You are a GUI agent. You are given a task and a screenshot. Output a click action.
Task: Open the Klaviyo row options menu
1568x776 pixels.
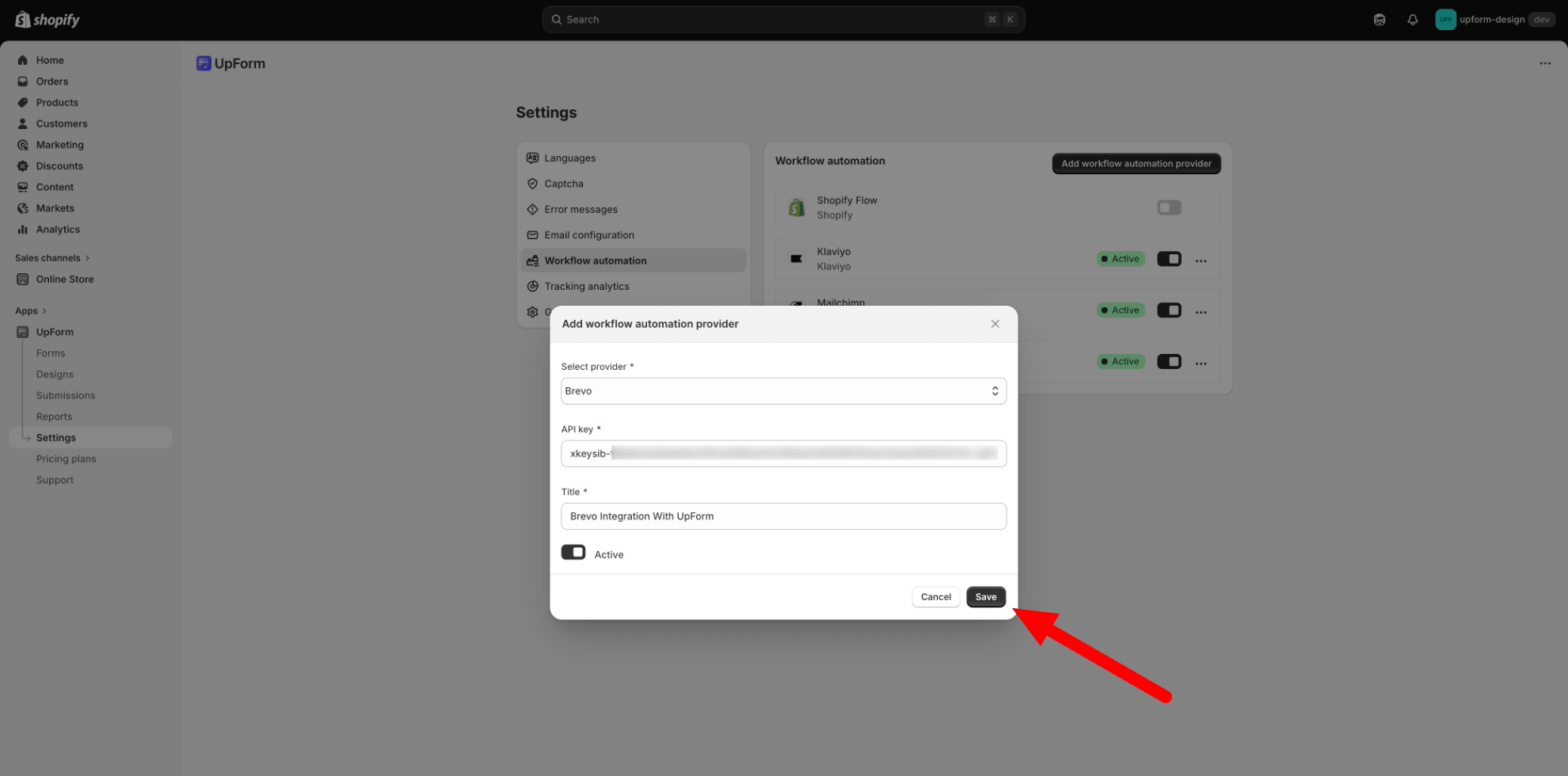click(1201, 261)
